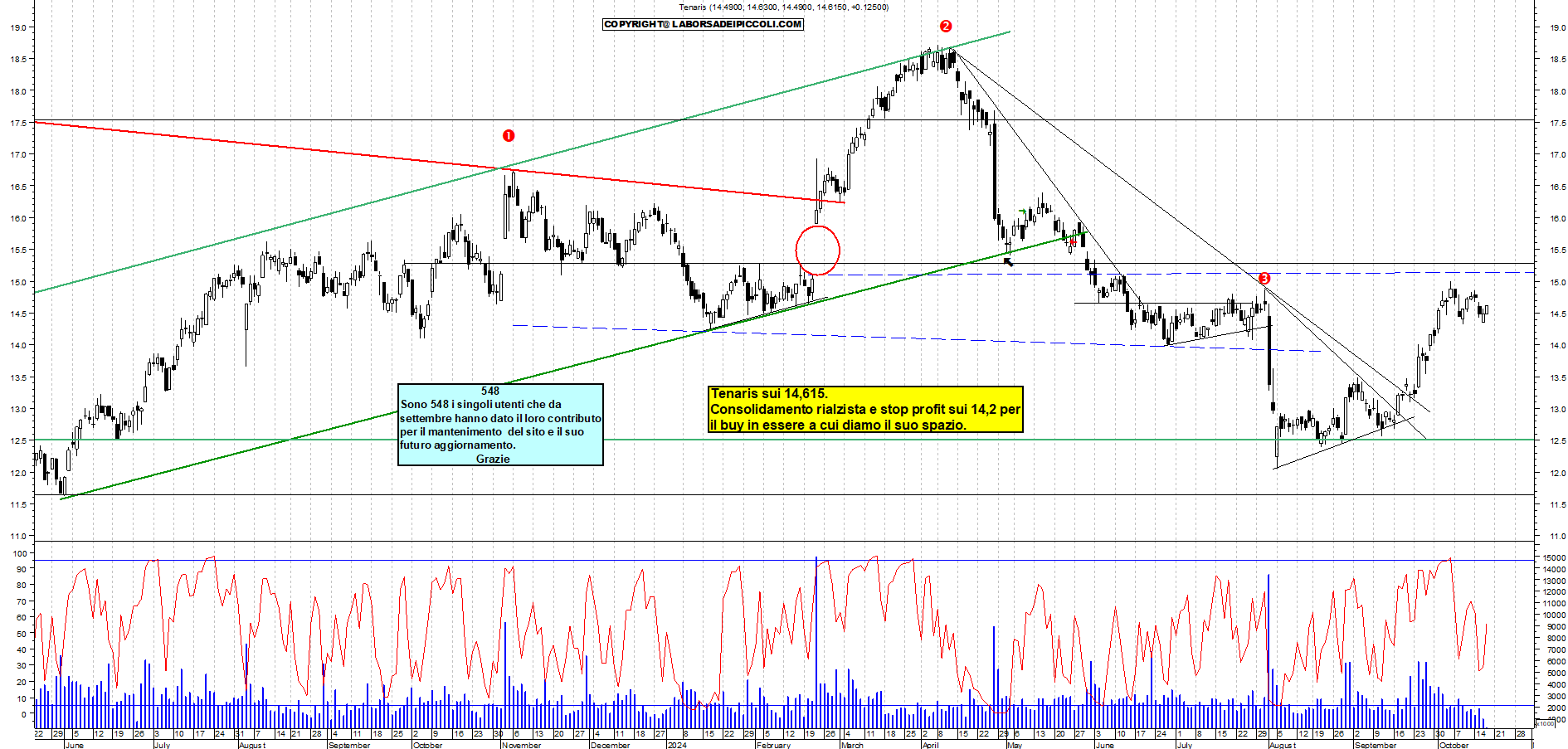1568x749 pixels.
Task: Click the 'May' label on the date axis
Action: [x=1015, y=745]
